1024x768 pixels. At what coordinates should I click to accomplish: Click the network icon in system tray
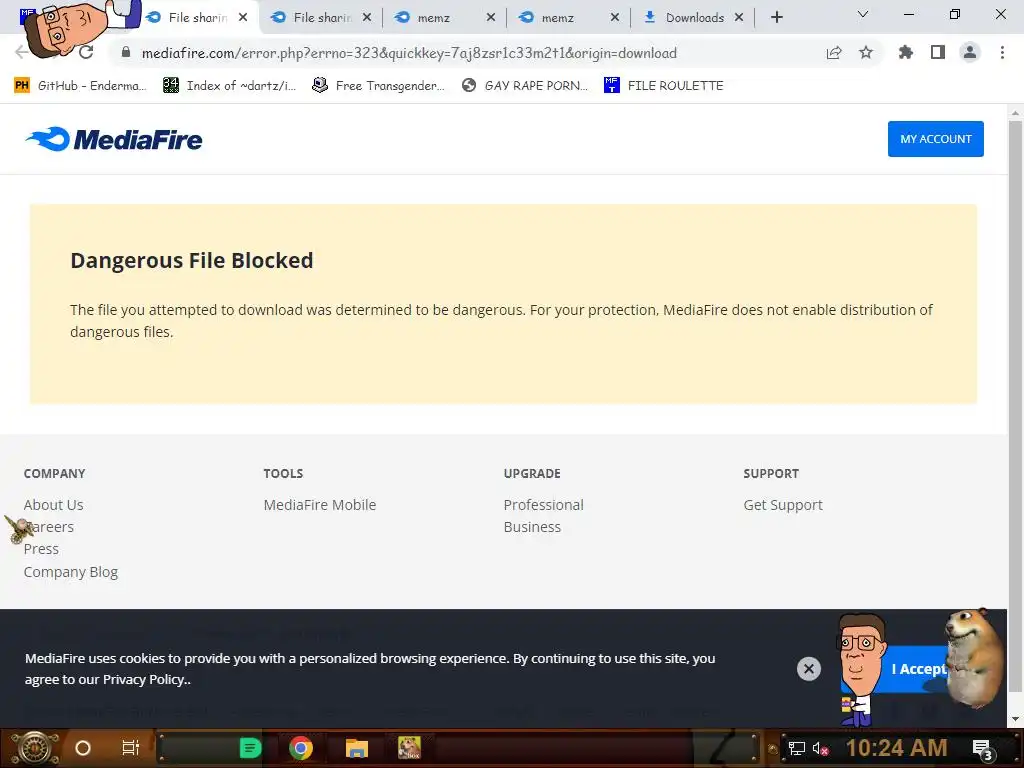point(797,748)
